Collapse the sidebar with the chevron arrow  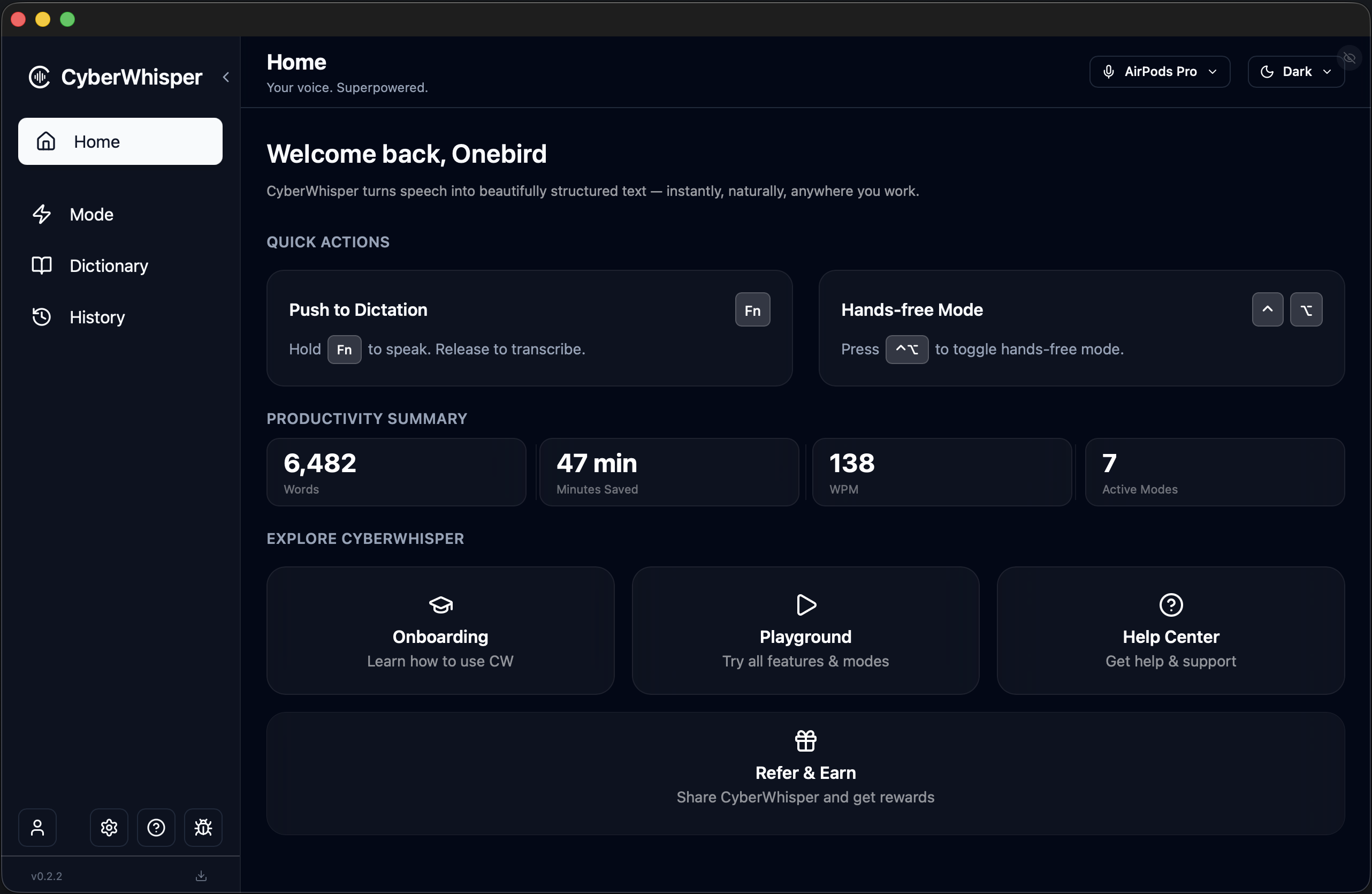coord(226,77)
